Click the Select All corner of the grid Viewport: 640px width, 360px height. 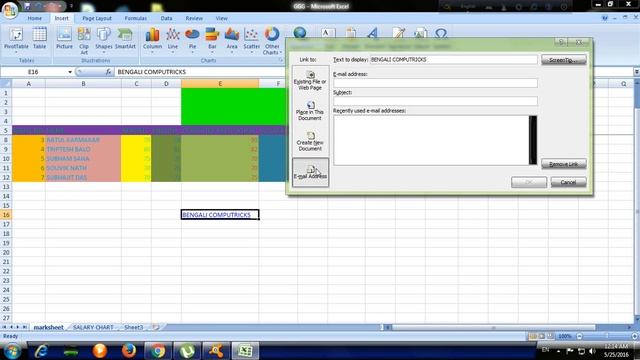coord(6,84)
